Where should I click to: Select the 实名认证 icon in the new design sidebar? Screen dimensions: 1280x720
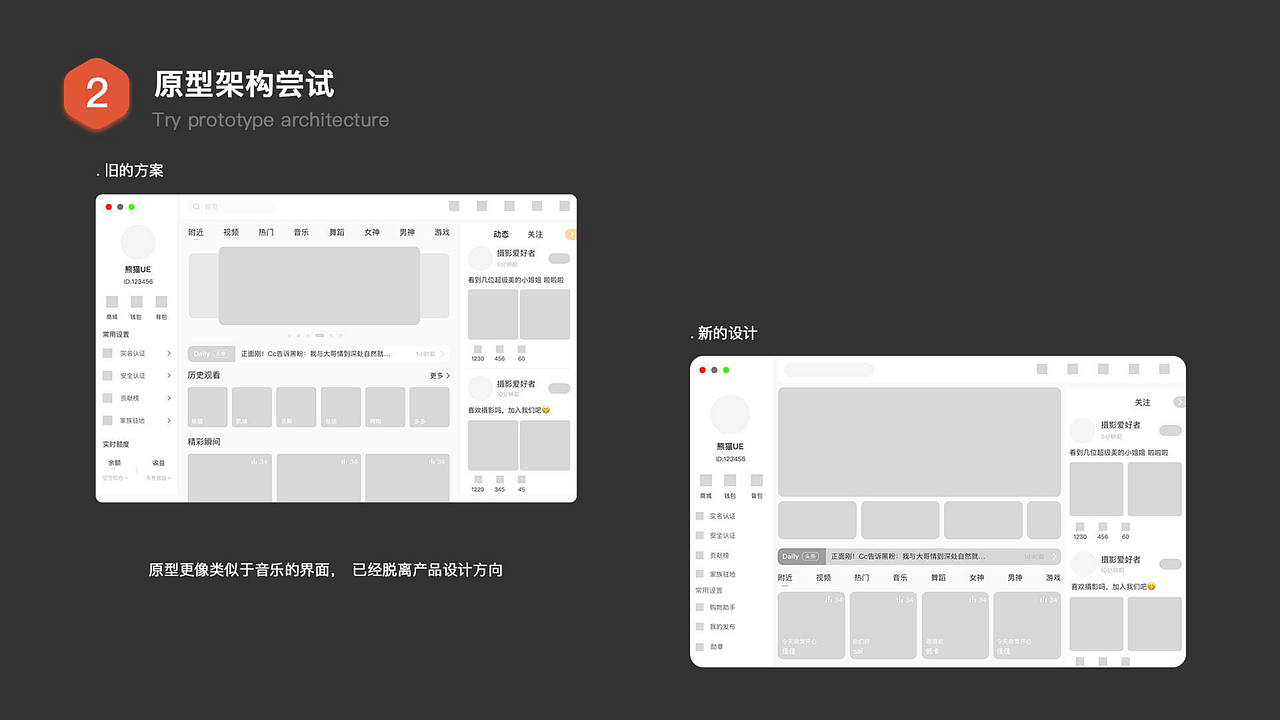[x=700, y=516]
